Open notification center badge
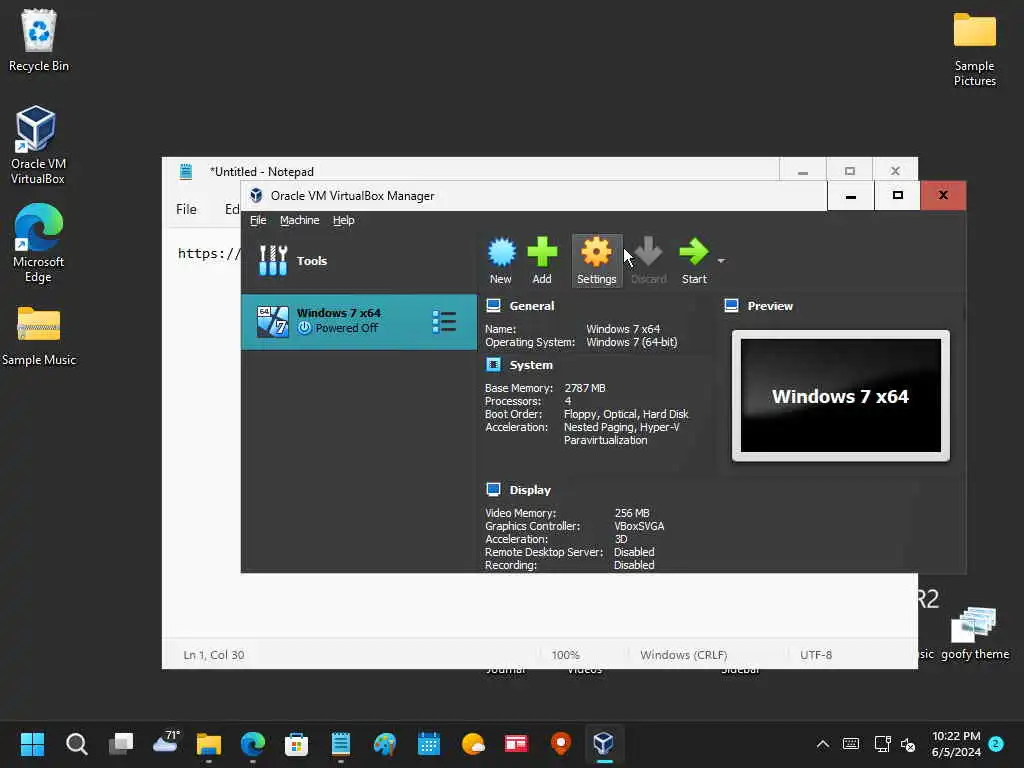 [x=996, y=744]
